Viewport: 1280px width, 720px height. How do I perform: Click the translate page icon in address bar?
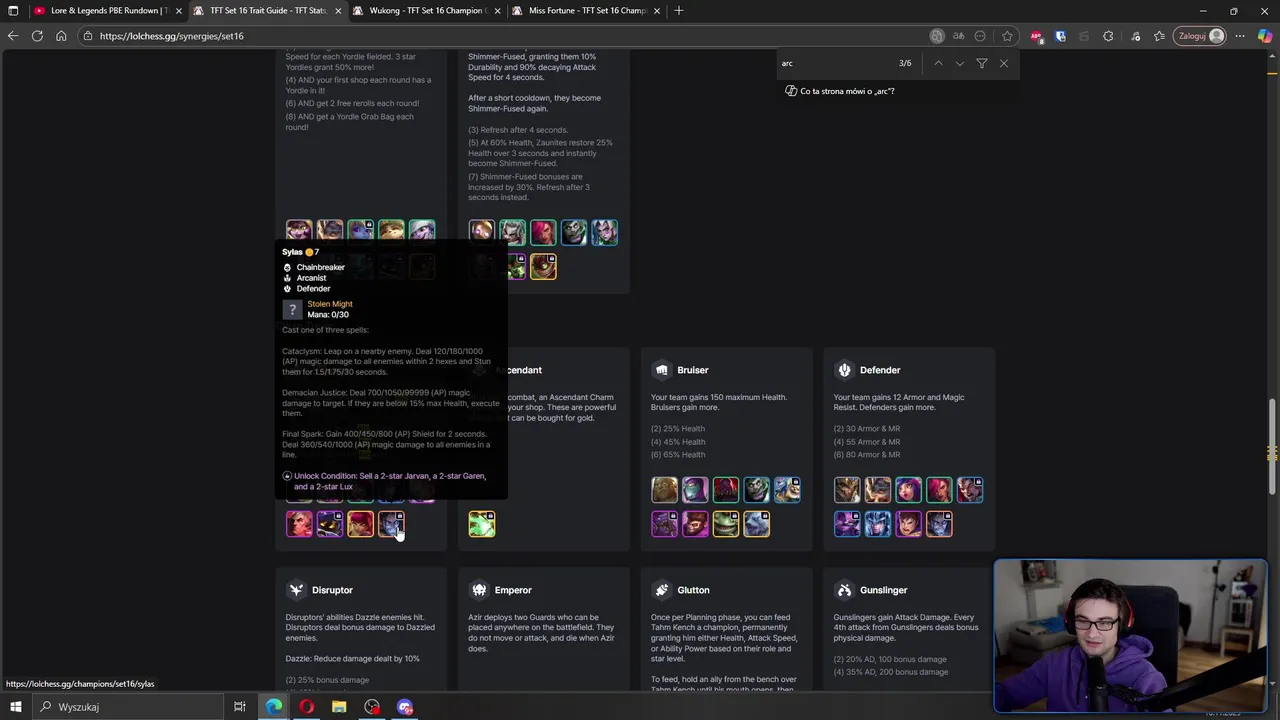(958, 36)
